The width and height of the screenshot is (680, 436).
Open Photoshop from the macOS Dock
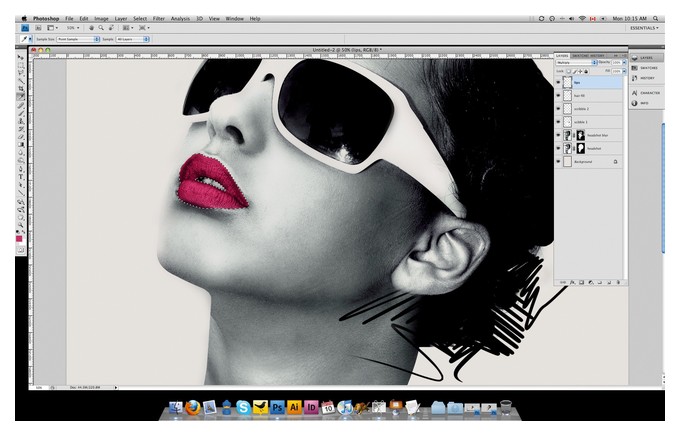point(277,407)
